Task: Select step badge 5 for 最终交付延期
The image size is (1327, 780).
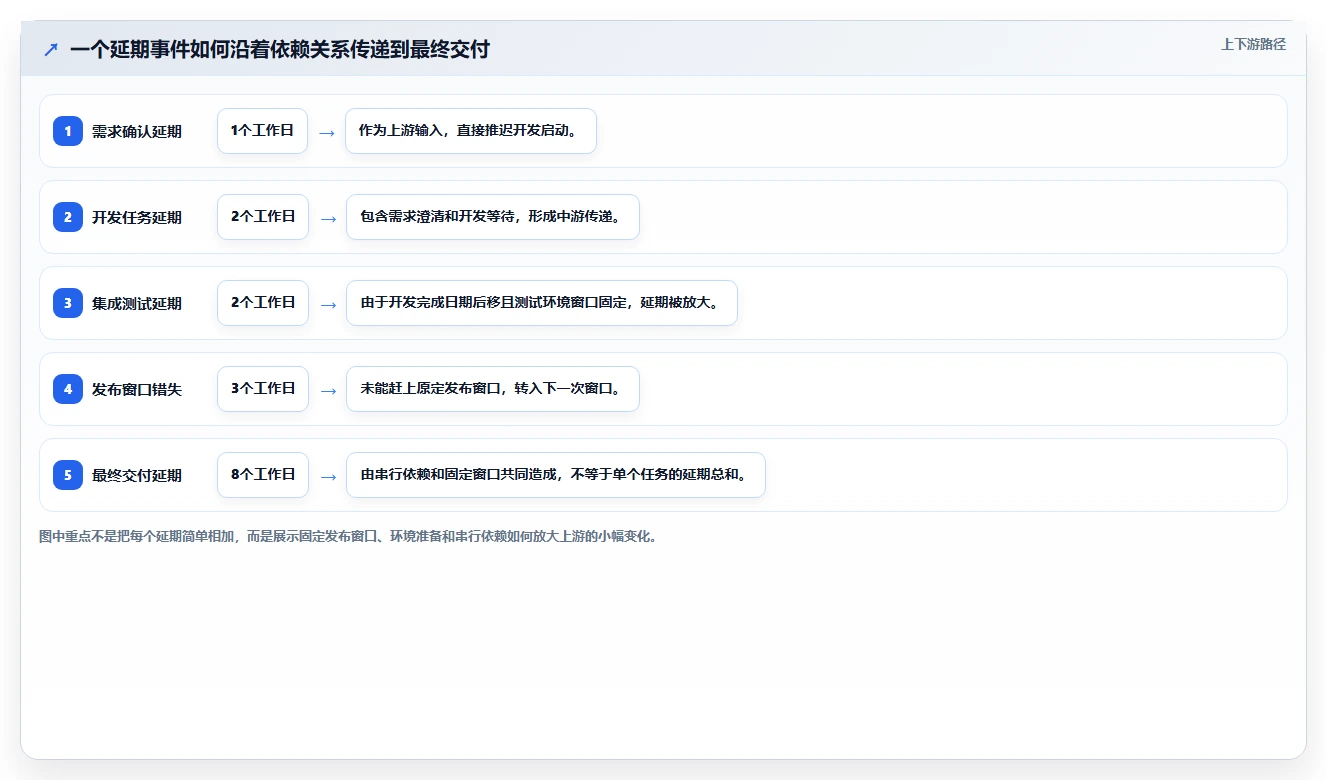Action: point(68,475)
